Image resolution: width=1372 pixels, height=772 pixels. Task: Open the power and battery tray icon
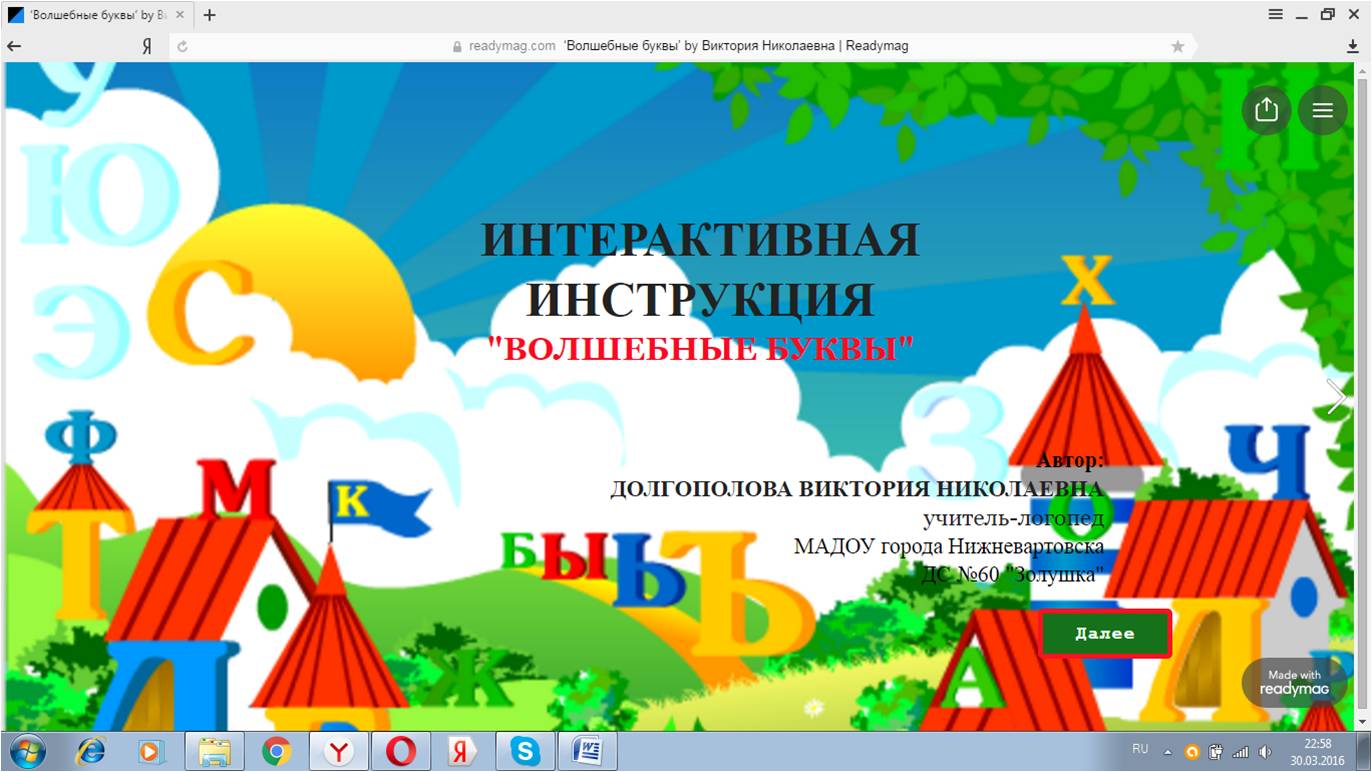point(1216,752)
